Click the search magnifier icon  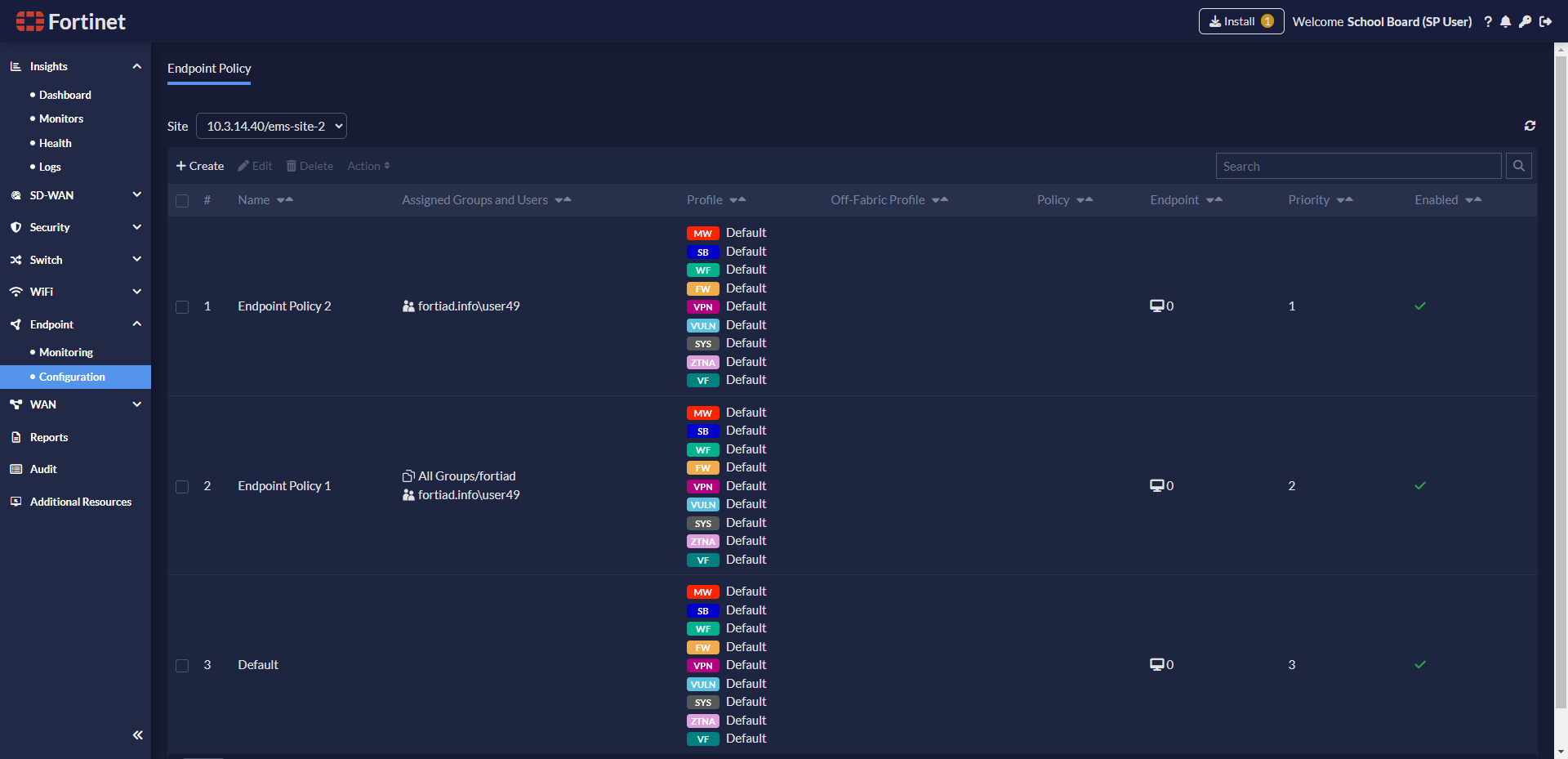(1518, 166)
